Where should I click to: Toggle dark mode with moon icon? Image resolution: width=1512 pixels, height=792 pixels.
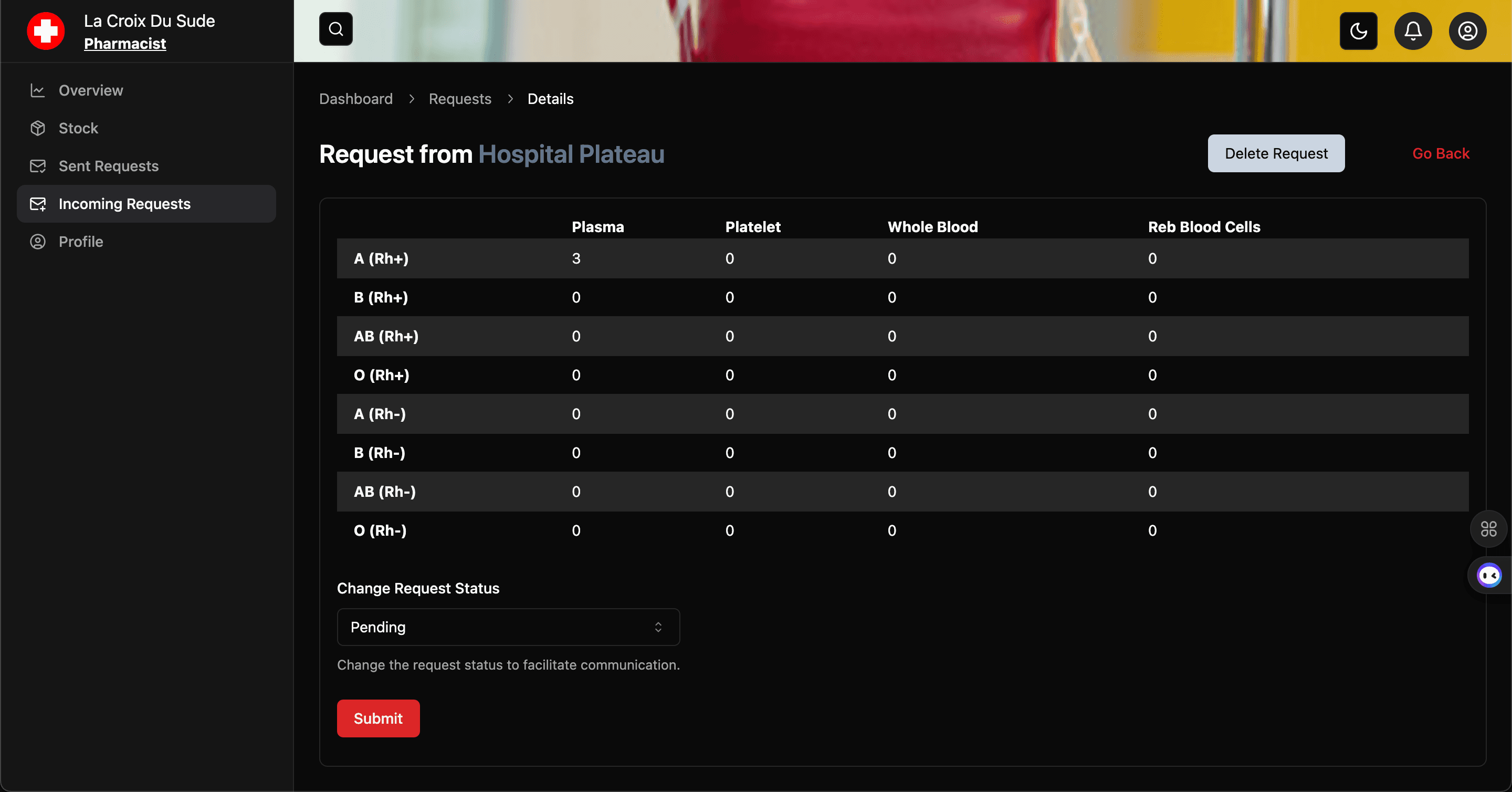[1358, 30]
